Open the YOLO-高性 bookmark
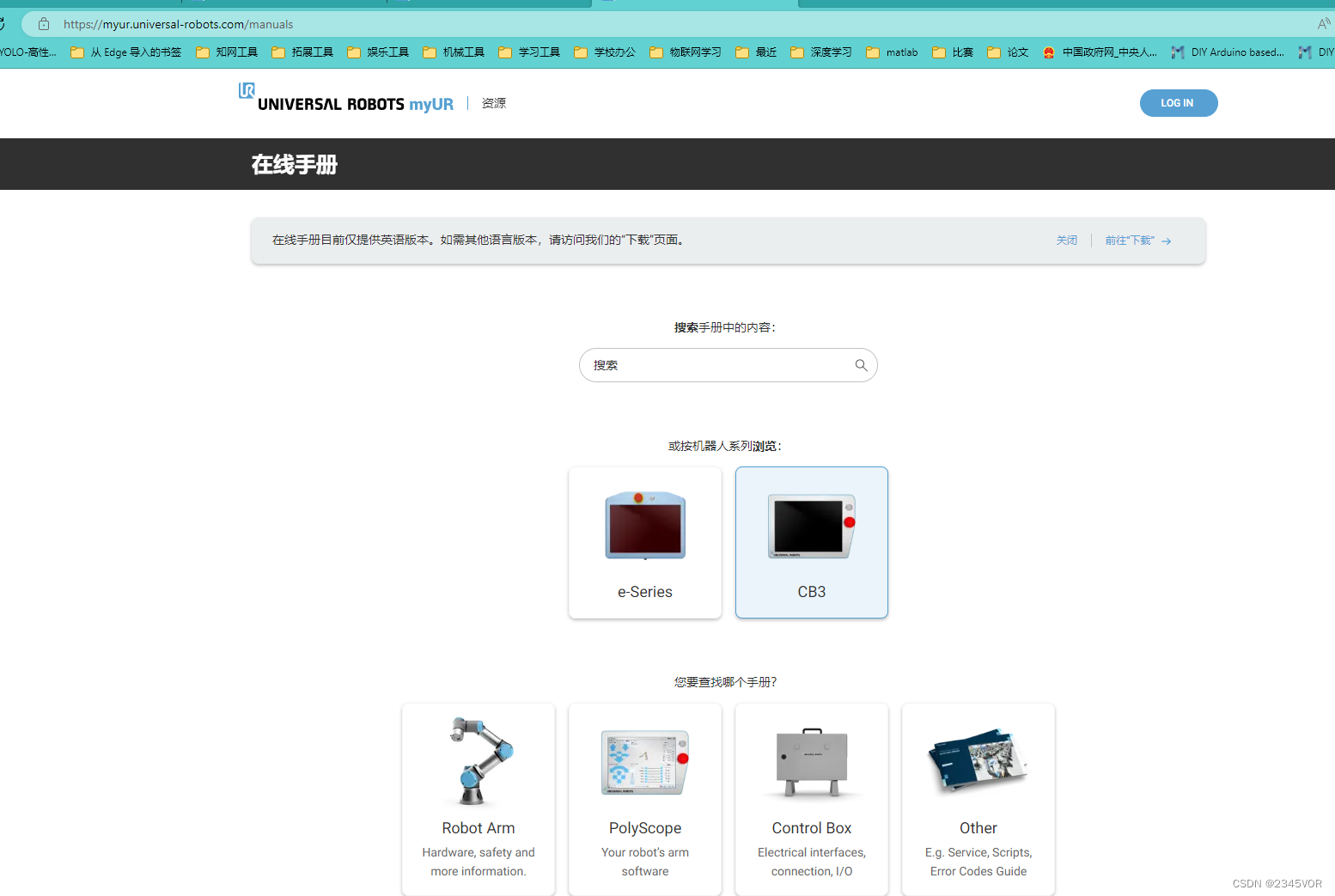This screenshot has width=1335, height=896. [28, 52]
